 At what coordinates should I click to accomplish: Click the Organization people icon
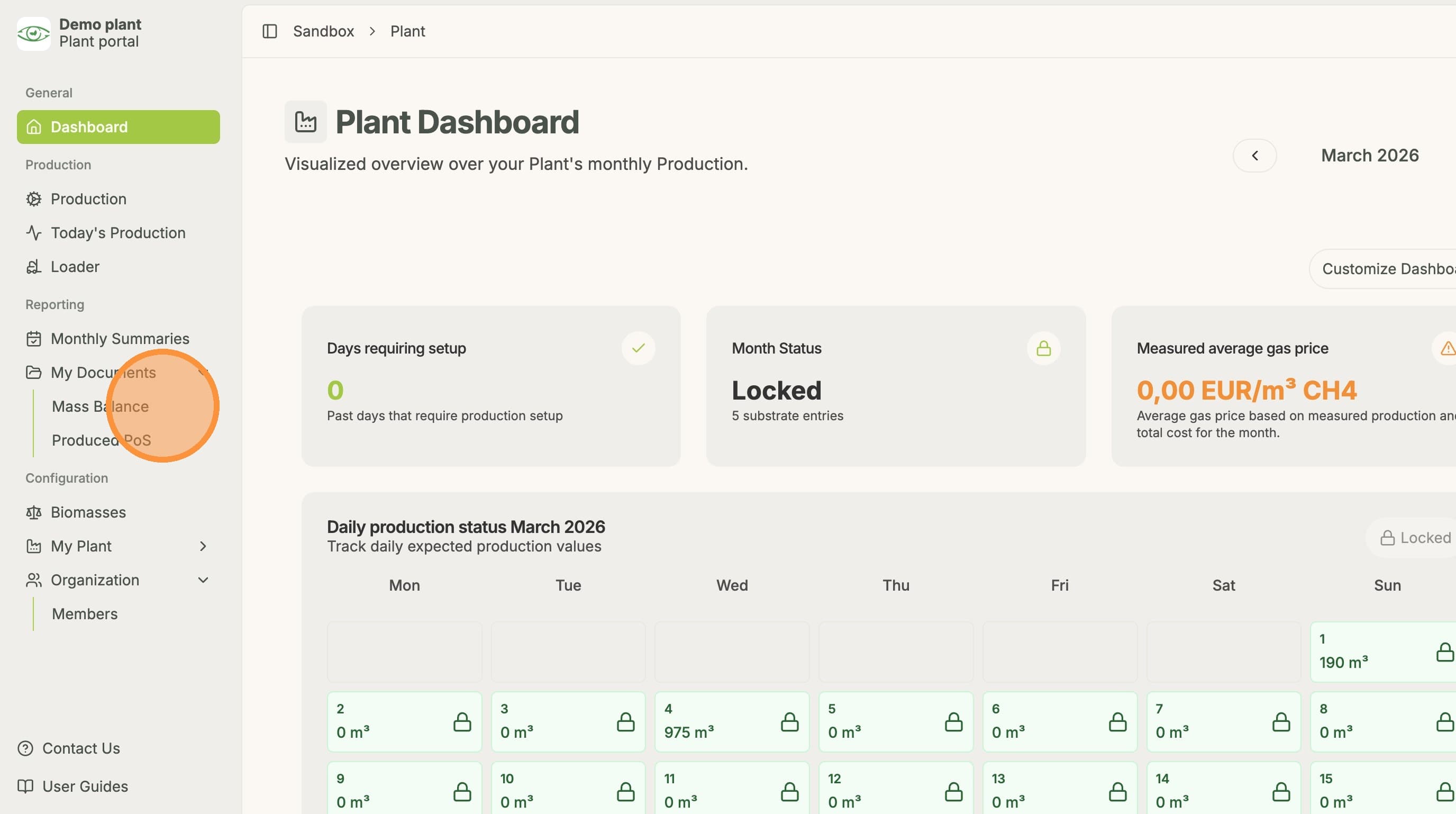[x=33, y=580]
